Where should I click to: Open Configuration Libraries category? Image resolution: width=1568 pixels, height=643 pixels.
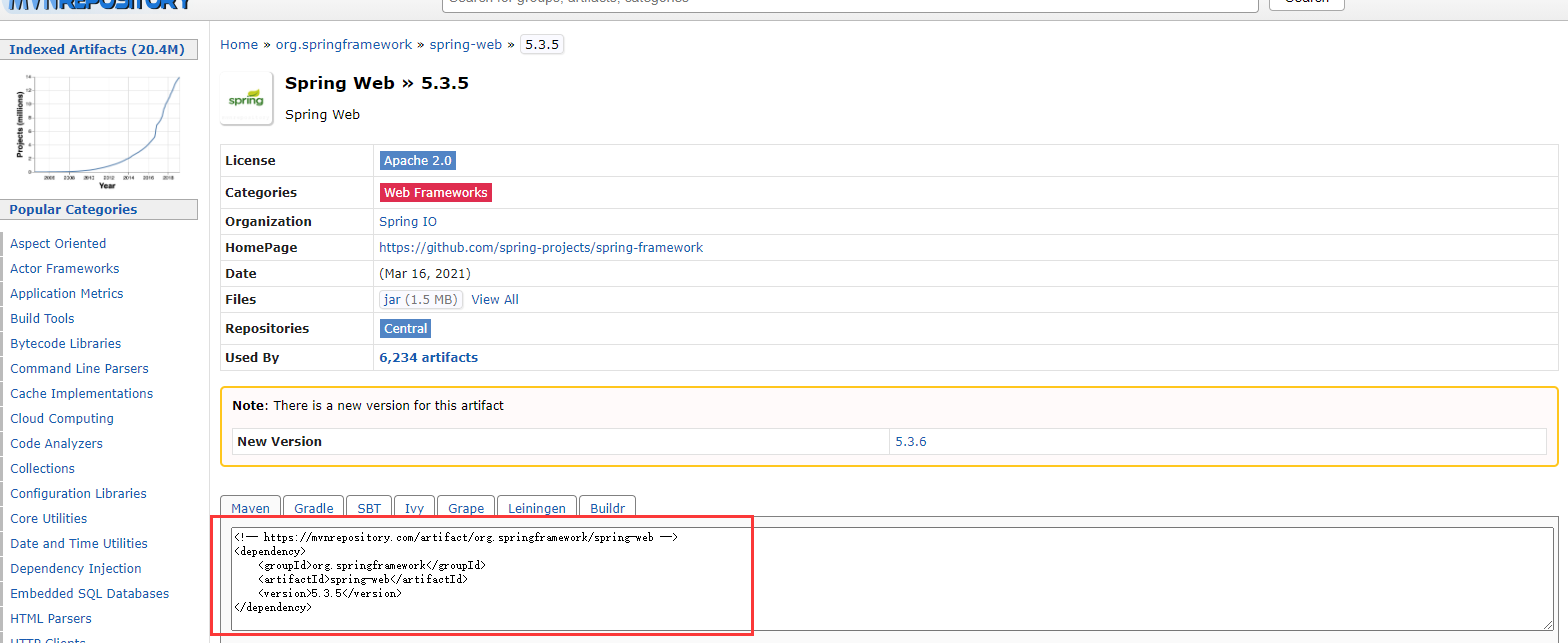(x=78, y=493)
